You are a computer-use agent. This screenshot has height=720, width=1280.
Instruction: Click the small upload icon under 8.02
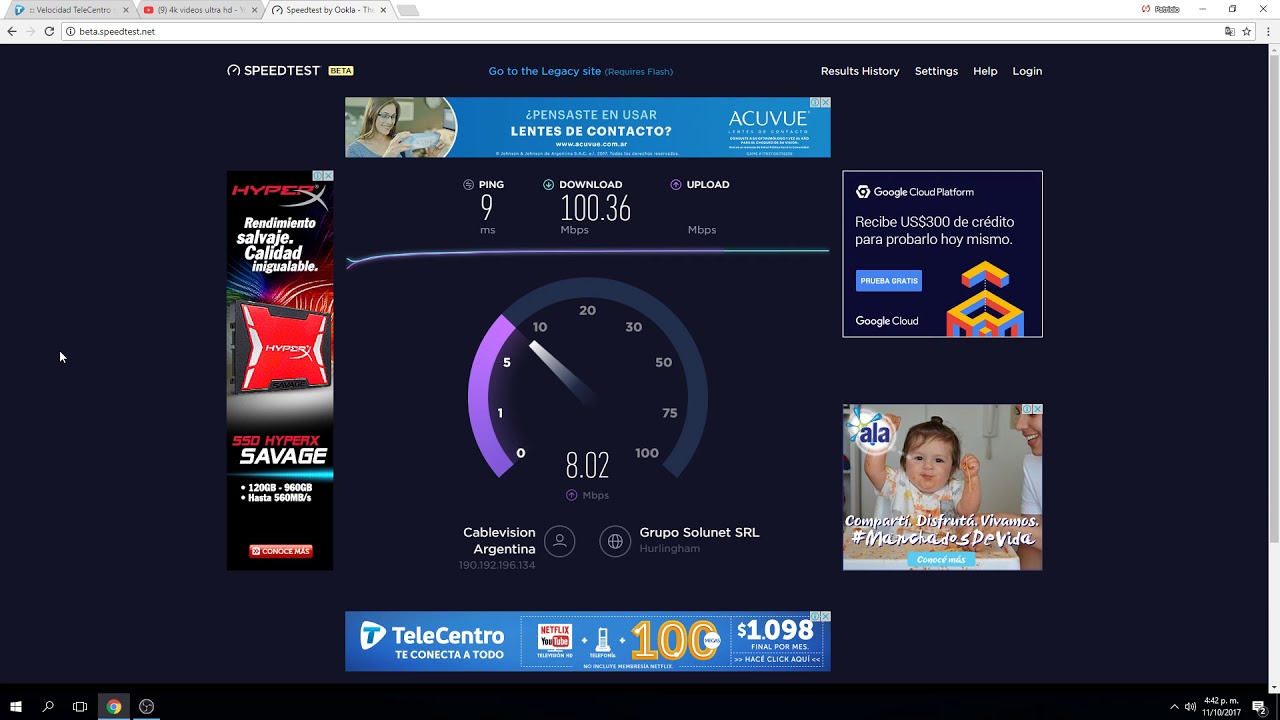(x=571, y=495)
